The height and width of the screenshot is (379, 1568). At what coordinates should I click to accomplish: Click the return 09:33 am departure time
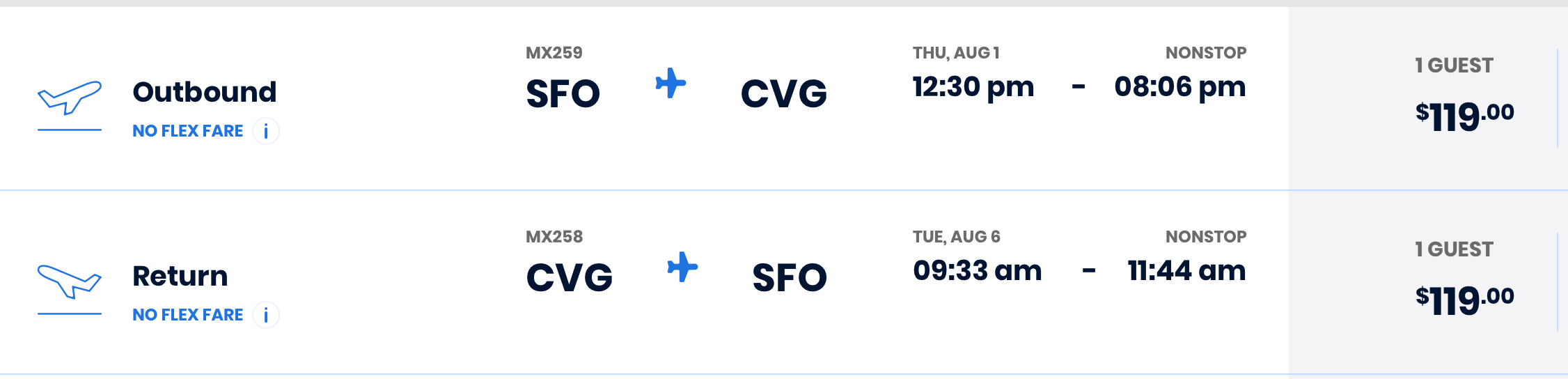pyautogui.click(x=978, y=271)
